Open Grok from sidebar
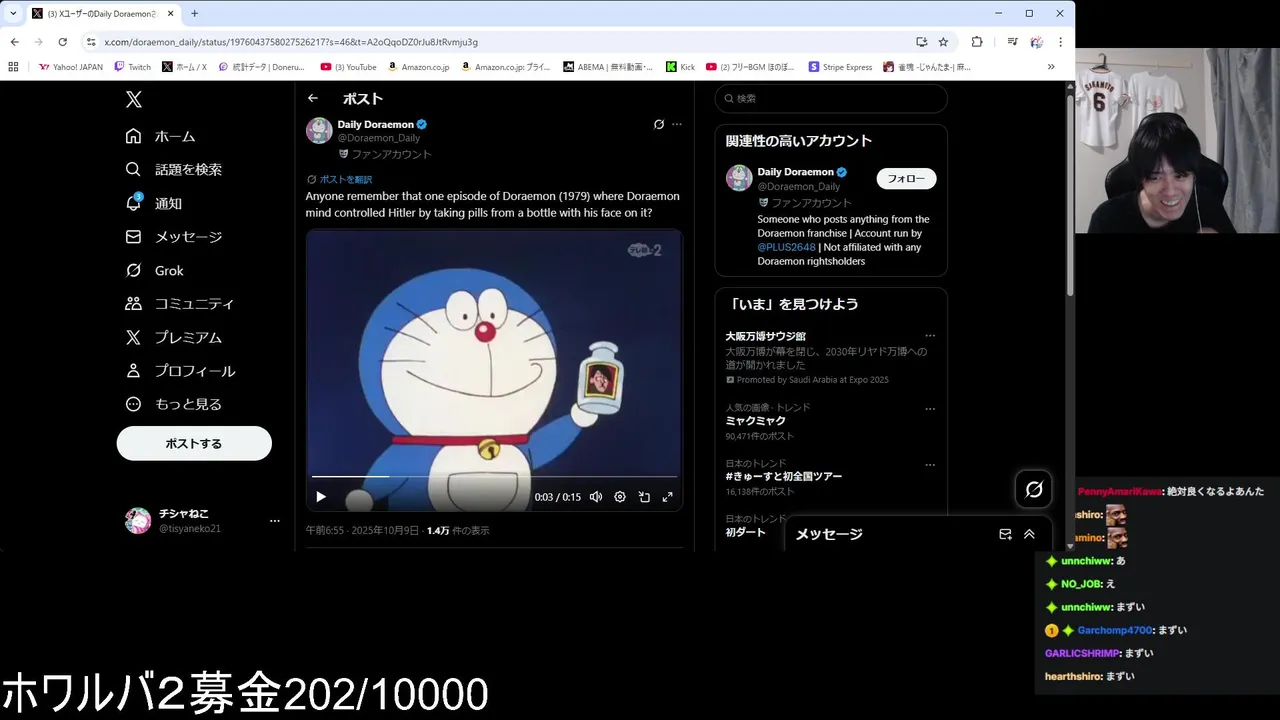 [x=154, y=270]
